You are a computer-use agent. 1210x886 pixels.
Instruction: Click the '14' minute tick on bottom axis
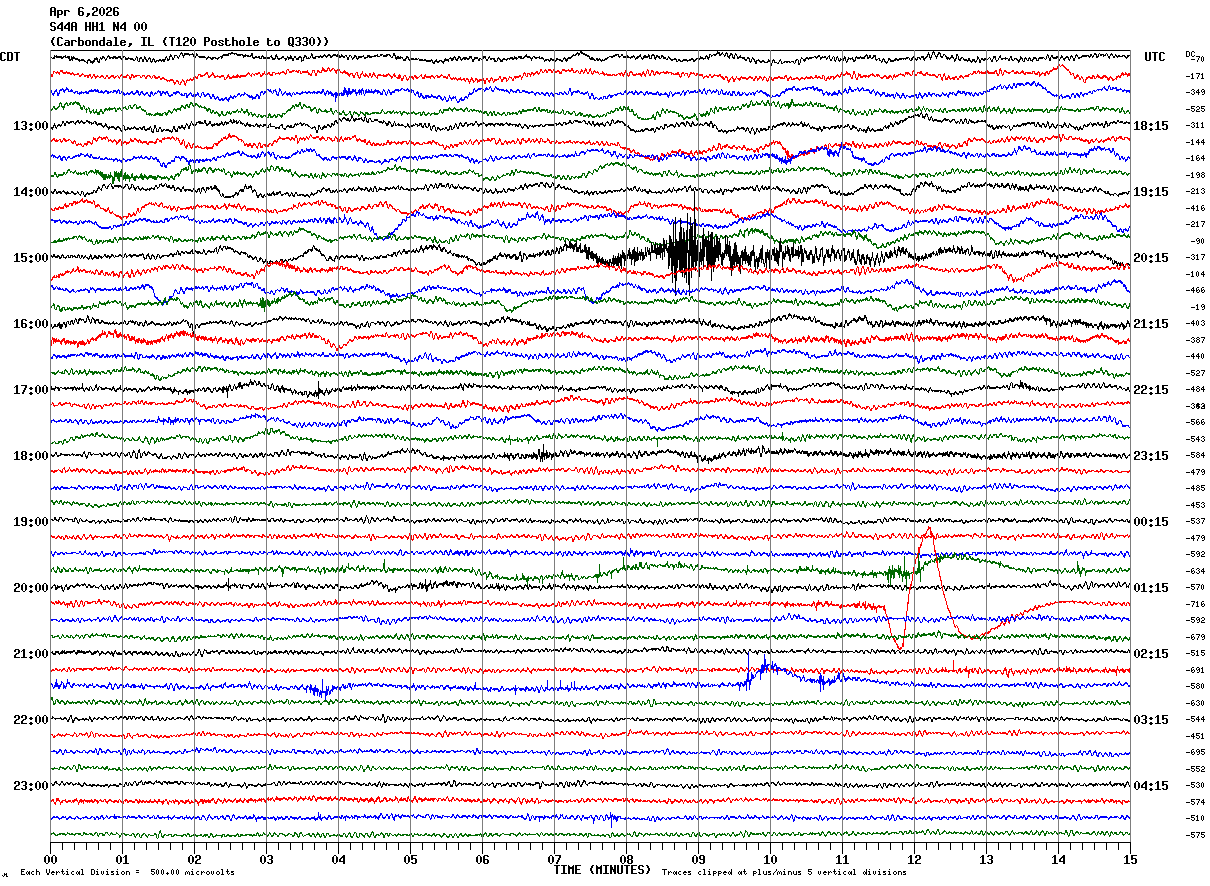(x=1058, y=859)
